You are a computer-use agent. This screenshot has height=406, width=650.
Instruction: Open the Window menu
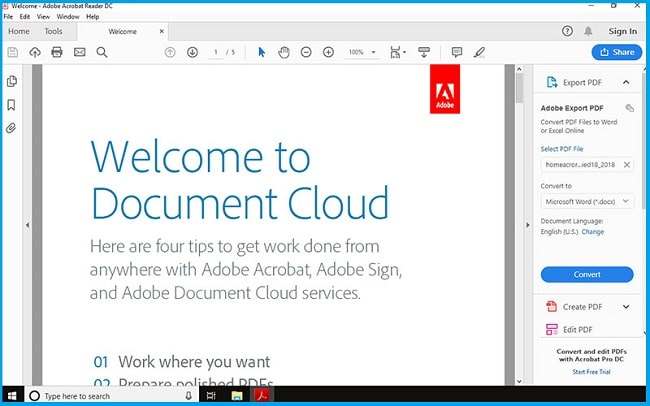tap(68, 17)
